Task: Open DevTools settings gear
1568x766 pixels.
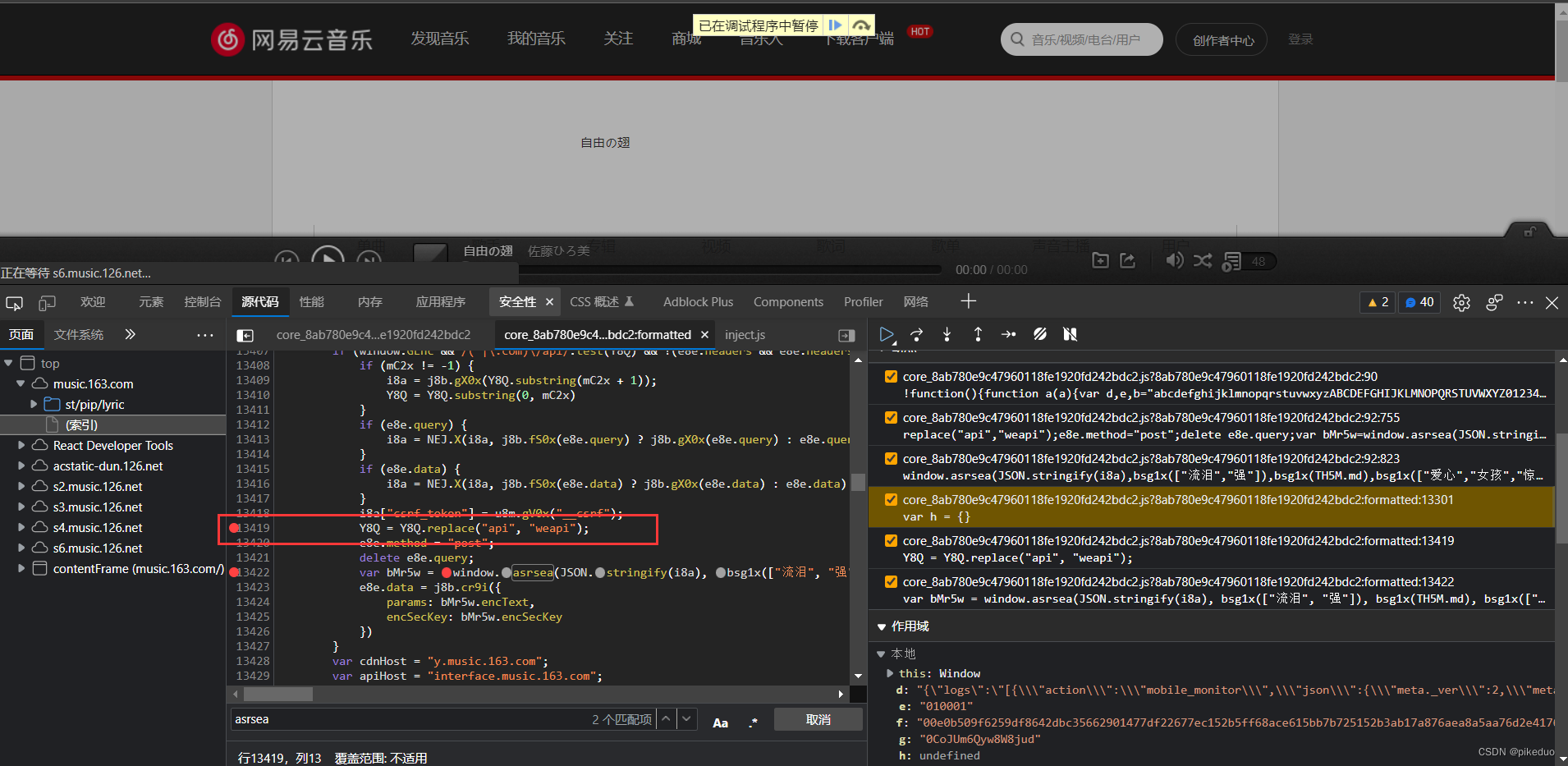Action: [x=1461, y=303]
